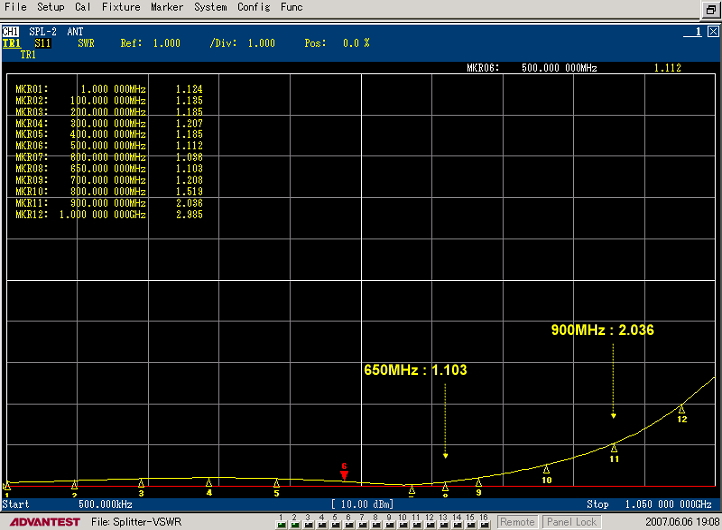Select channel indicator 7 in status bar
Viewport: 722px width, 530px height.
coord(362,522)
